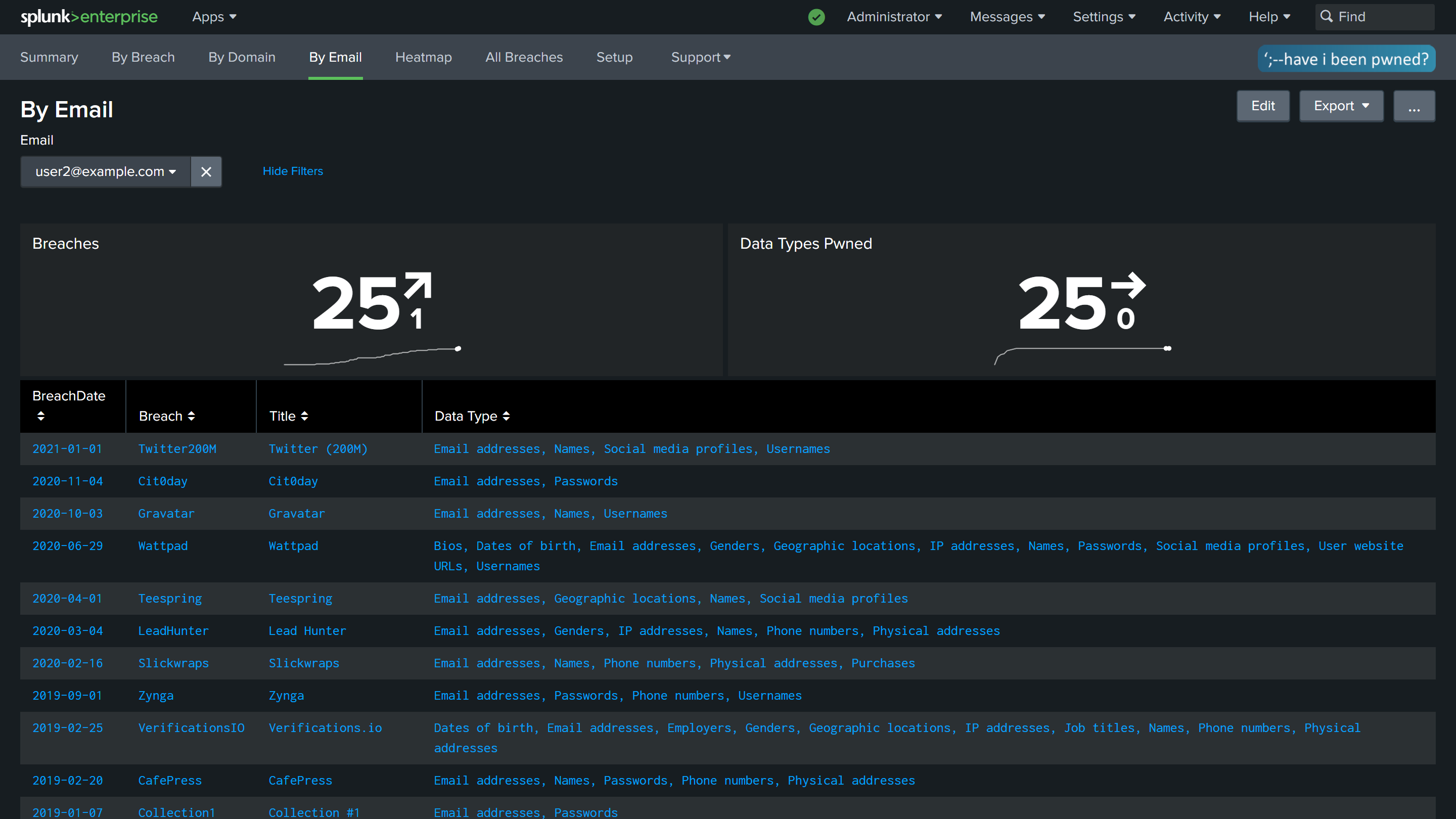Open the All Breaches tab
This screenshot has height=819, width=1456.
[523, 58]
